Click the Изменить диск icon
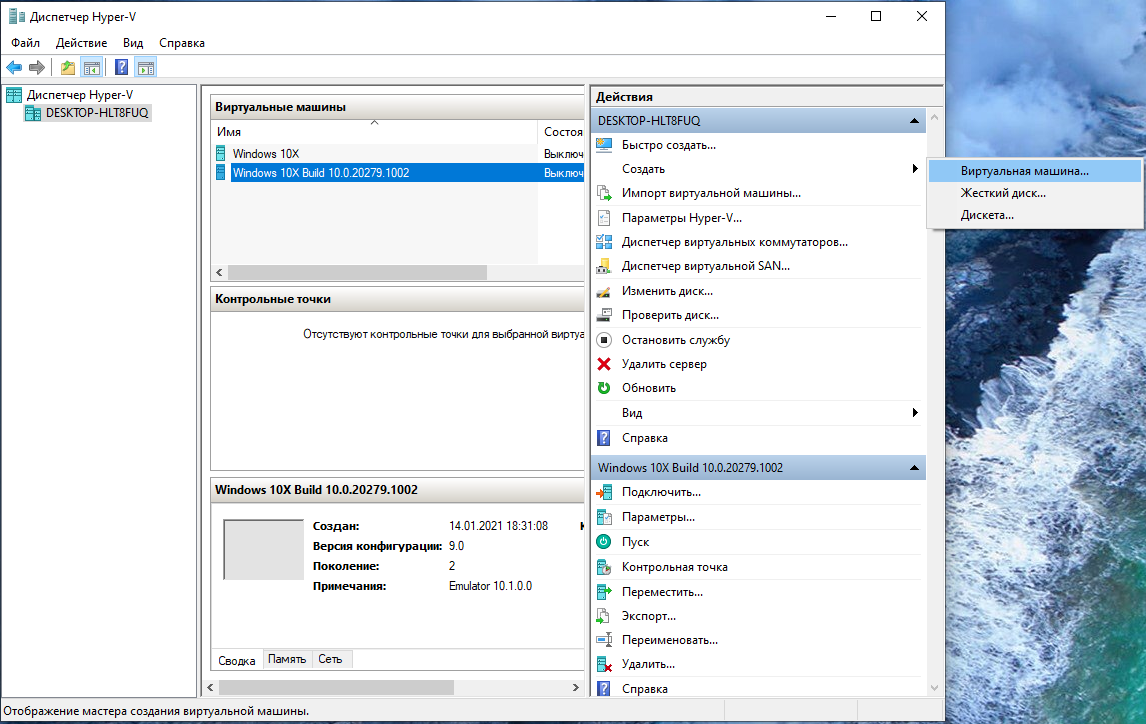This screenshot has height=724, width=1146. point(604,291)
